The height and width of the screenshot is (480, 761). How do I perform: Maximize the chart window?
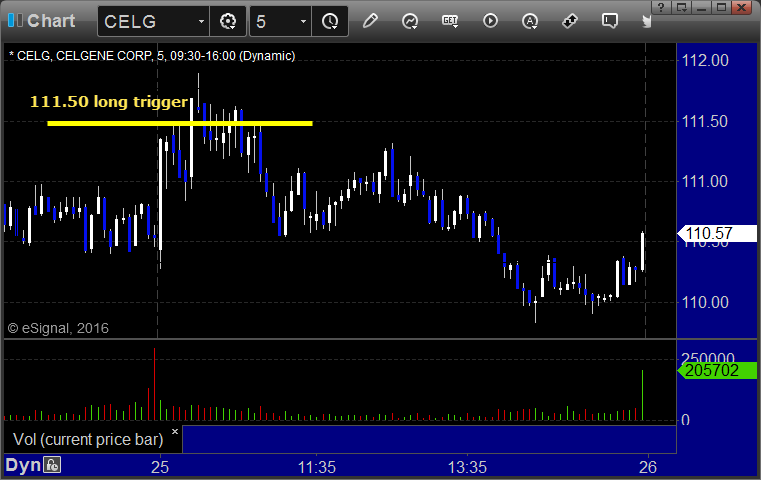pos(722,7)
